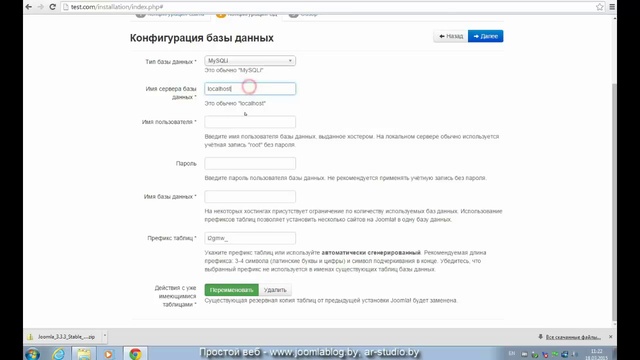Click the Префикс таблиц label
640x360 pixels.
click(172, 238)
